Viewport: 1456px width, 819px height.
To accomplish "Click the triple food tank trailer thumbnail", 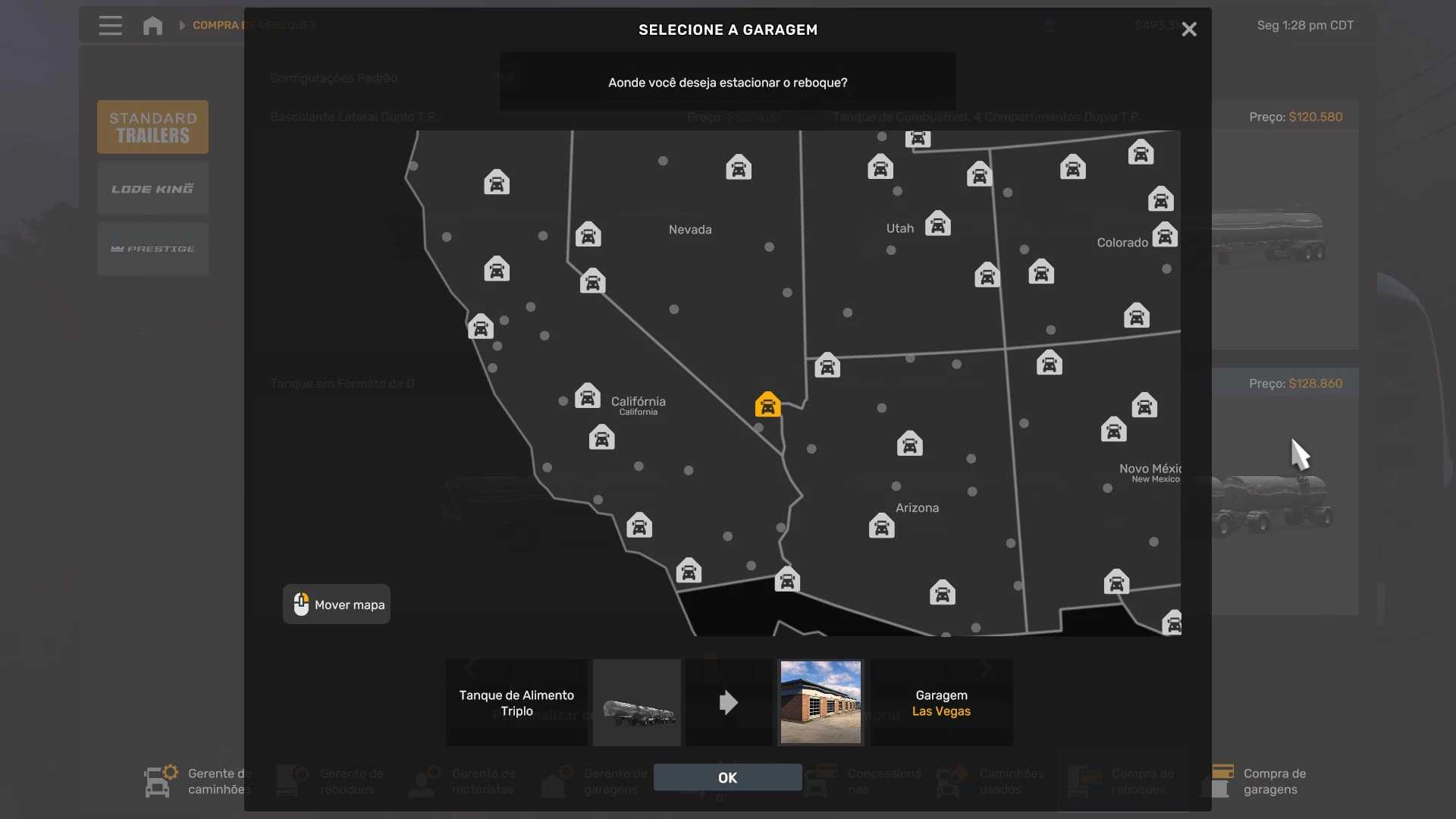I will click(637, 702).
